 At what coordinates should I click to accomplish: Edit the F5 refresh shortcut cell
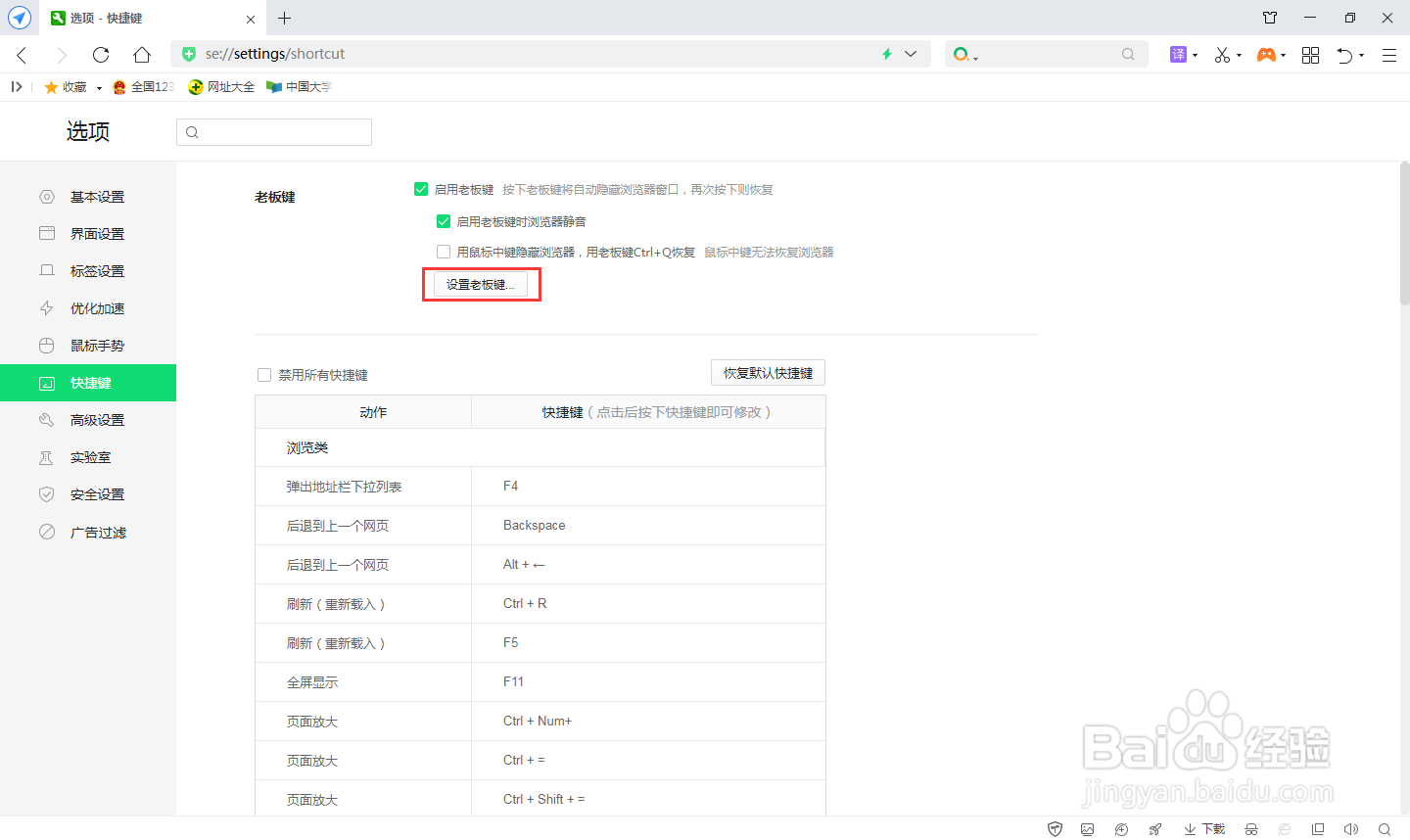[x=648, y=642]
